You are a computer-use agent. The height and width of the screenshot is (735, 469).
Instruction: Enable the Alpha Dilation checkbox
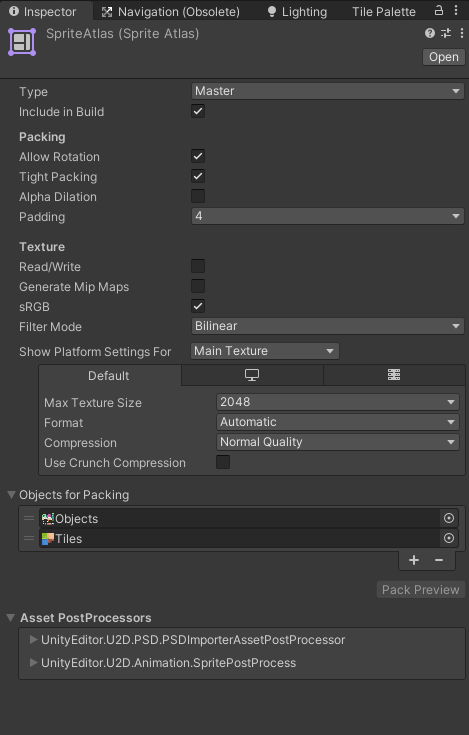pyautogui.click(x=198, y=196)
